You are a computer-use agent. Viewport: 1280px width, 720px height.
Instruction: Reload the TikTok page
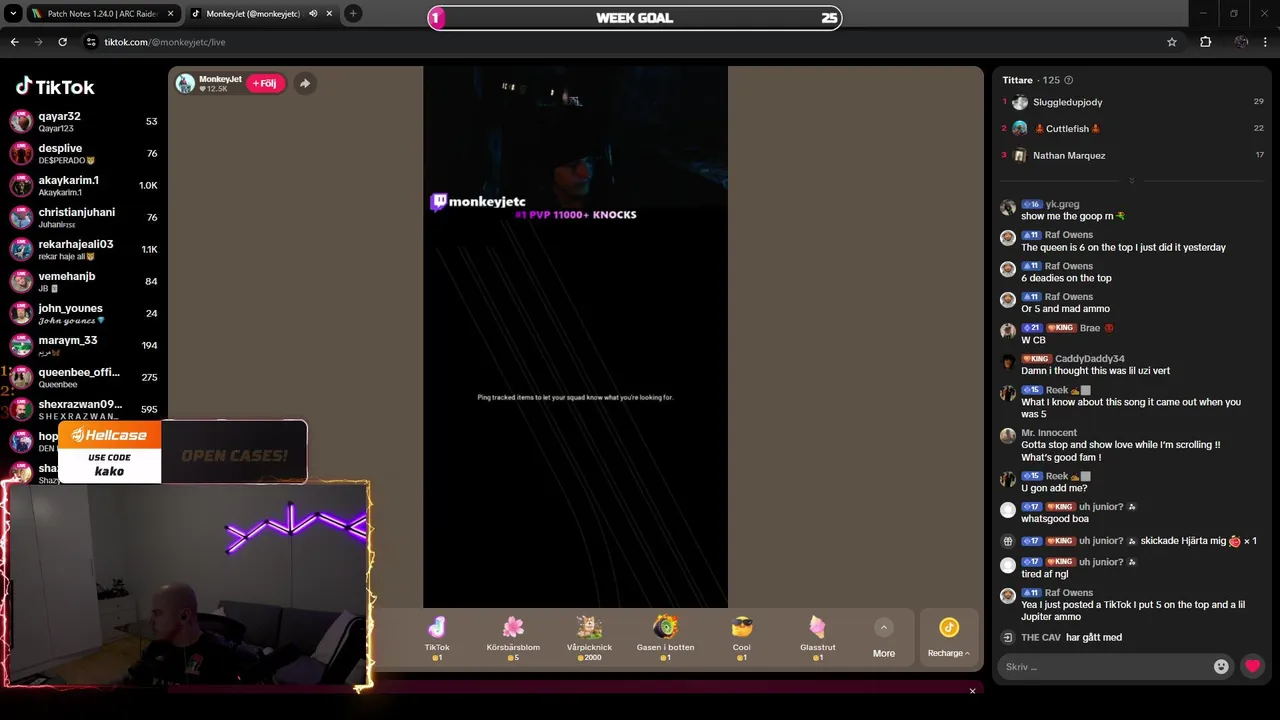pos(62,42)
